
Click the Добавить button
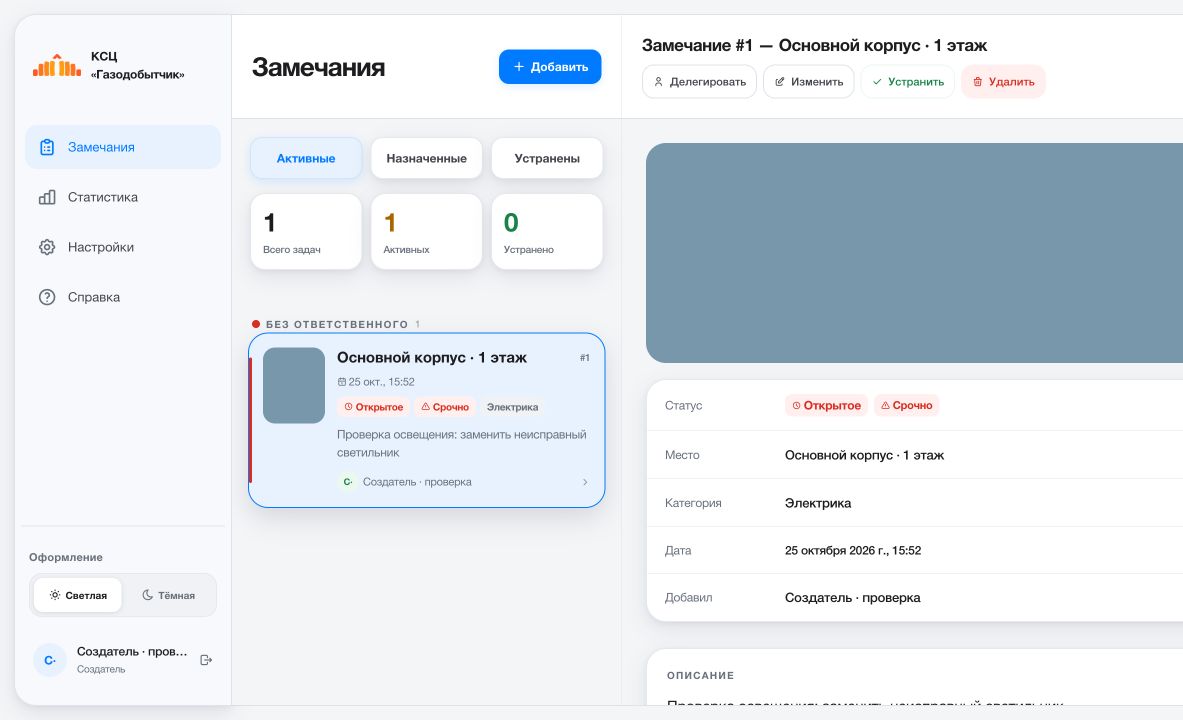pyautogui.click(x=550, y=67)
